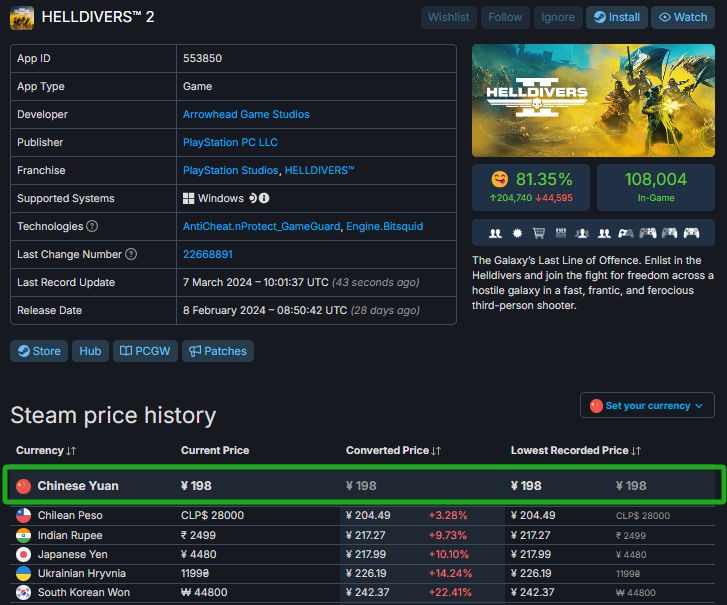Screen dimensions: 727x605
Task: Toggle Ignore for this game
Action: tap(558, 17)
